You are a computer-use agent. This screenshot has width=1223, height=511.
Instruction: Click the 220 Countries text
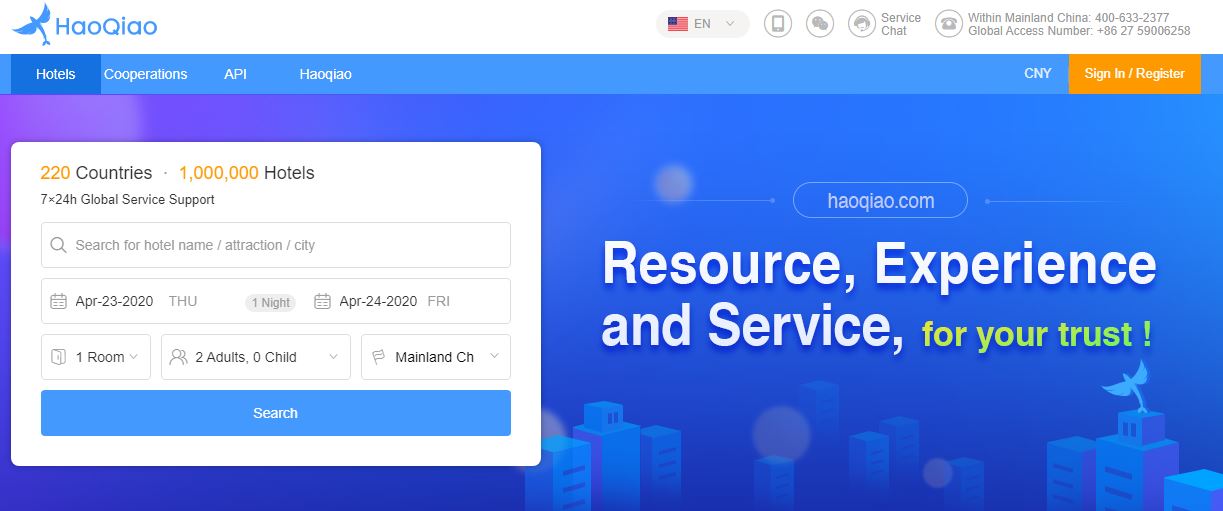pyautogui.click(x=96, y=173)
